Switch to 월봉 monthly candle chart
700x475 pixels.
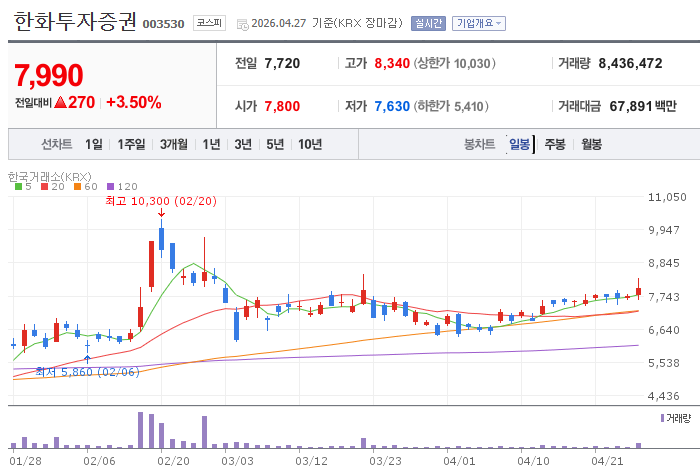pyautogui.click(x=592, y=144)
